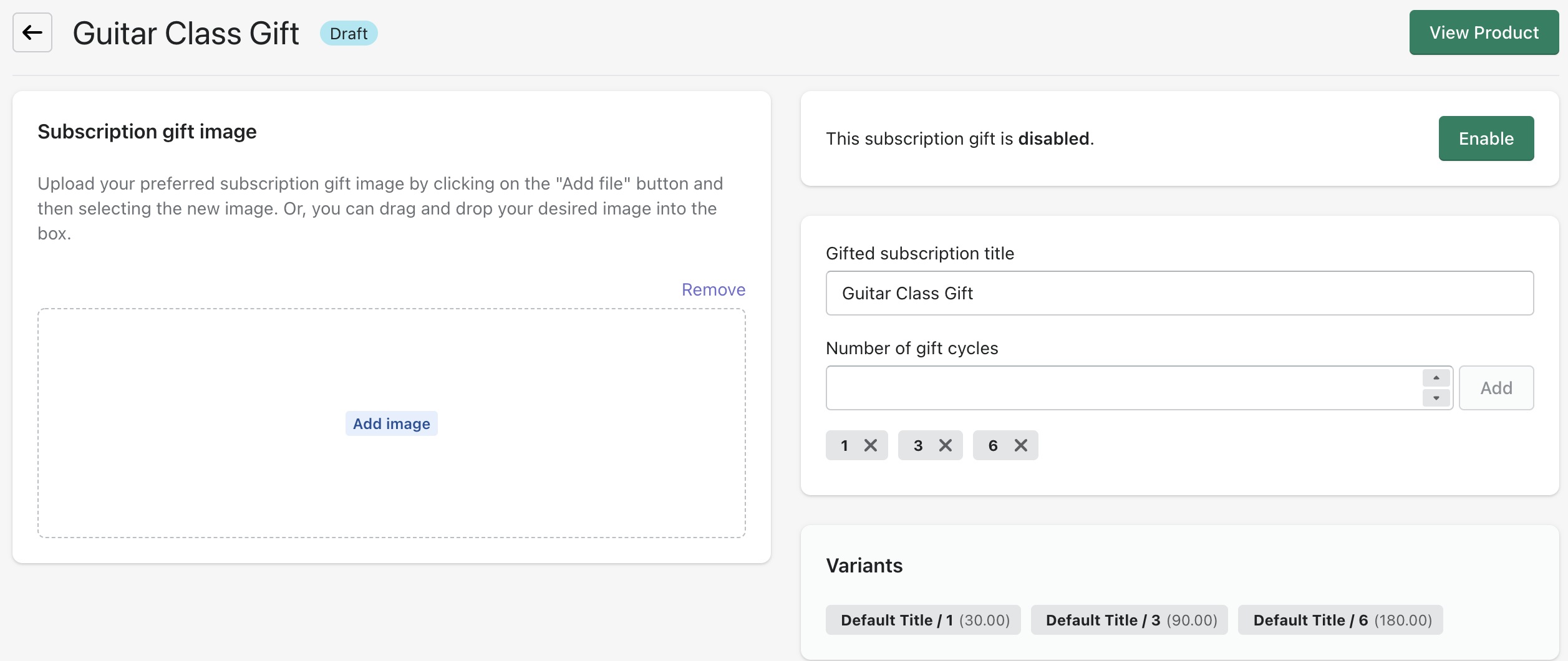Image resolution: width=1568 pixels, height=661 pixels.
Task: Remove the 1 gift cycle tag
Action: click(871, 445)
